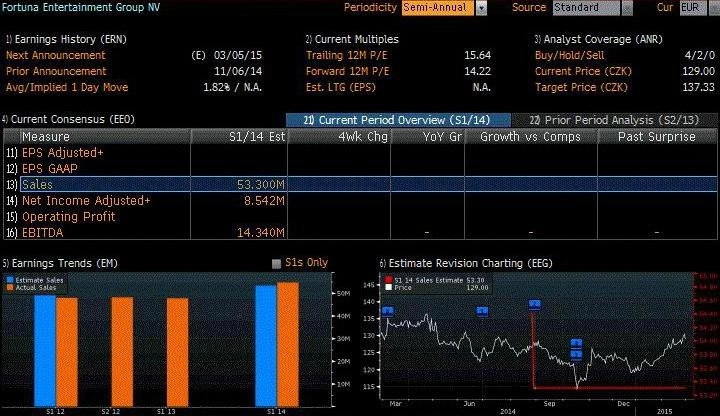720x416 pixels.
Task: Click the blue S1 14 estimate sales bar
Action: [266, 346]
